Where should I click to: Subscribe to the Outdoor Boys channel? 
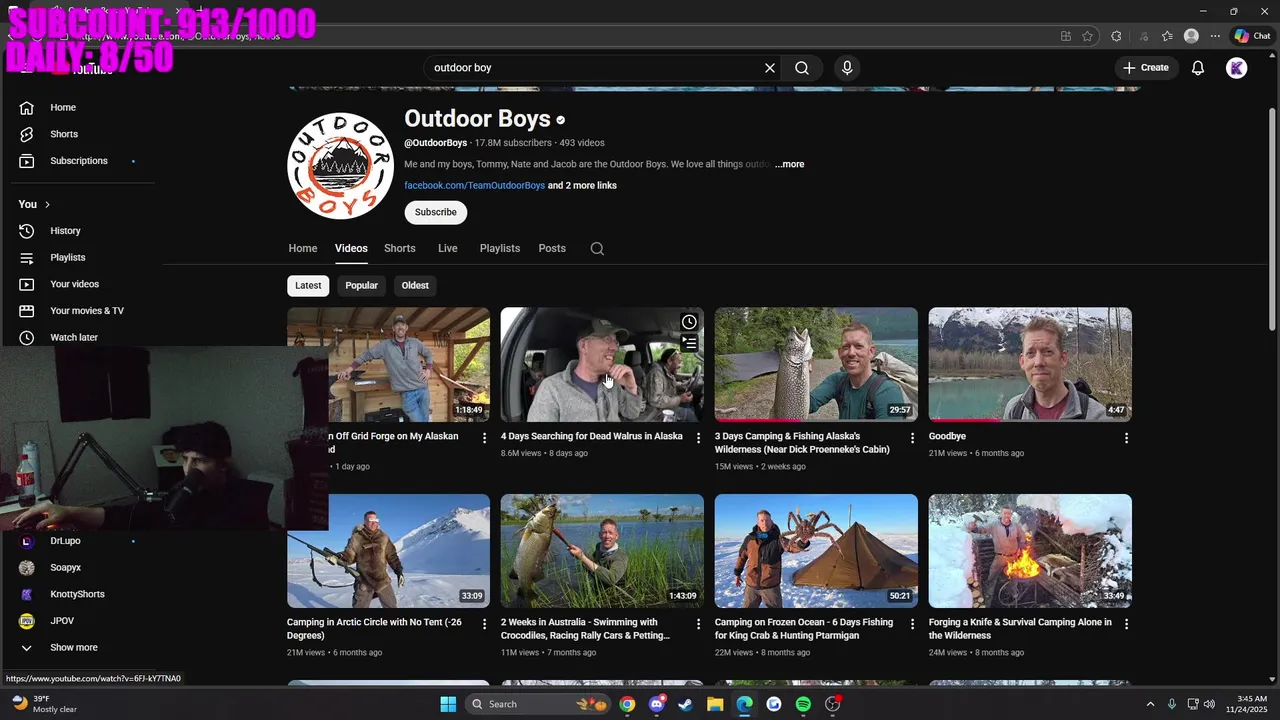tap(436, 212)
